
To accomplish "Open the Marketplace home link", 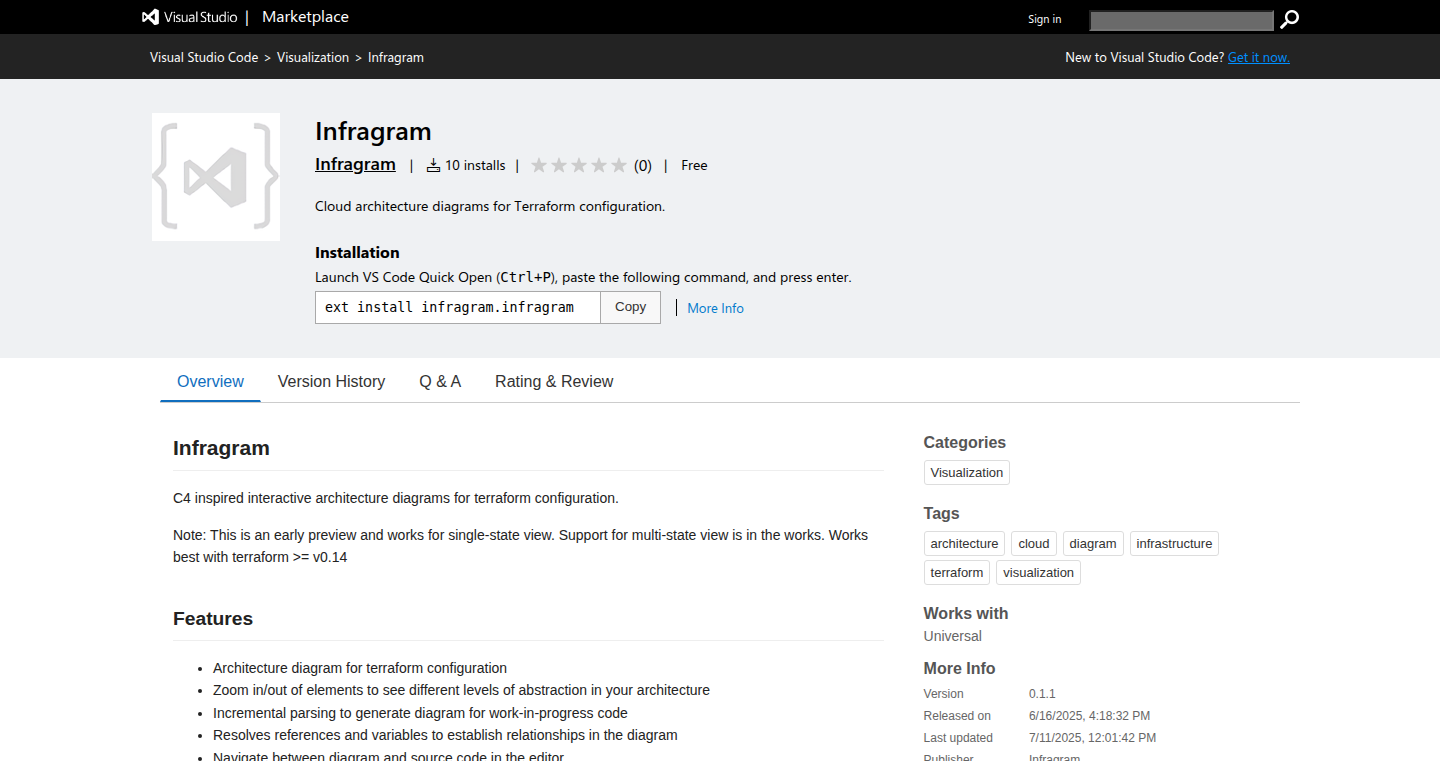I will pyautogui.click(x=305, y=17).
